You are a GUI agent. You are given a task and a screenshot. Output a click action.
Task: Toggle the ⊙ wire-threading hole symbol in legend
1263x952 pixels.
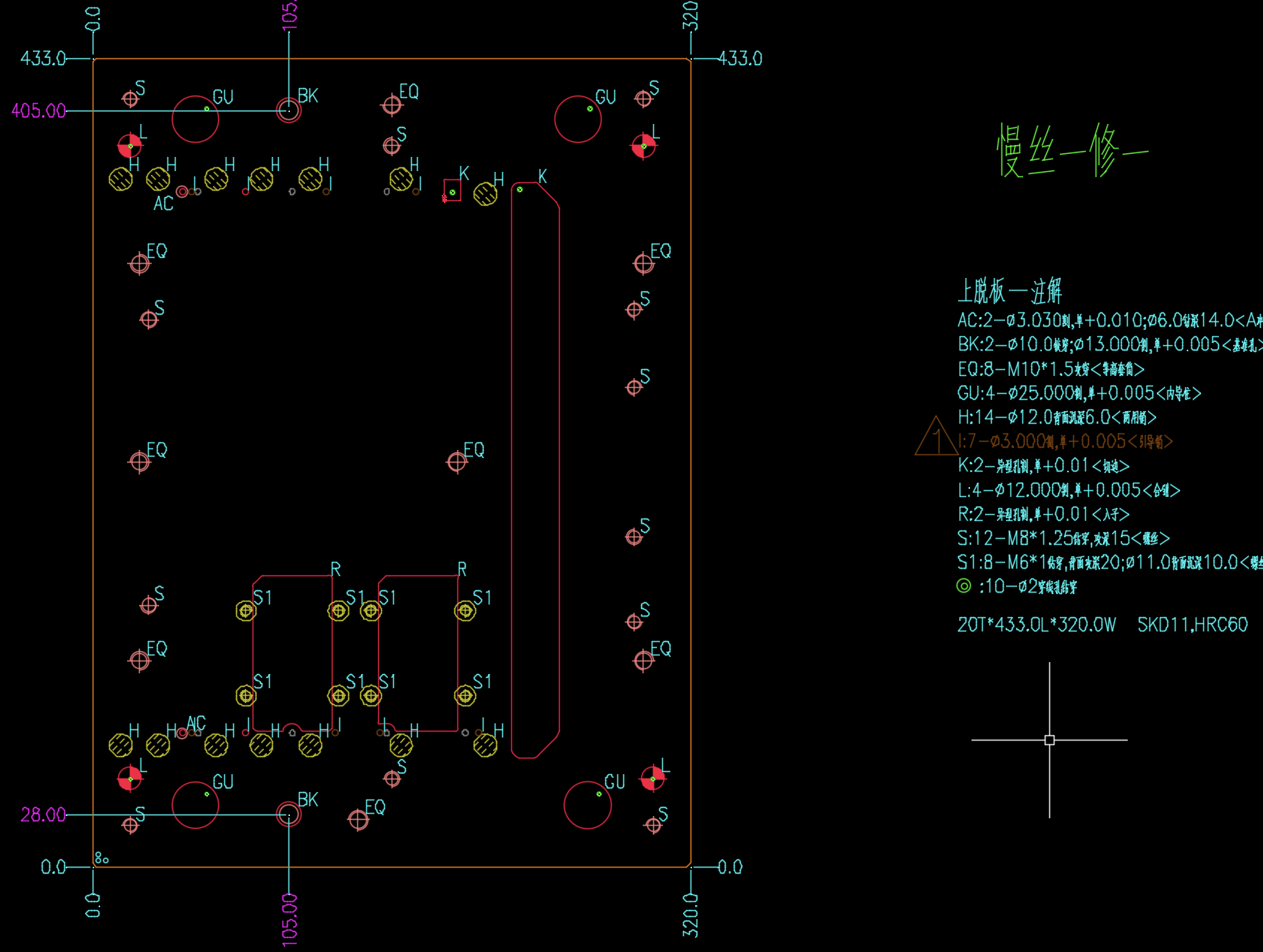tap(964, 587)
